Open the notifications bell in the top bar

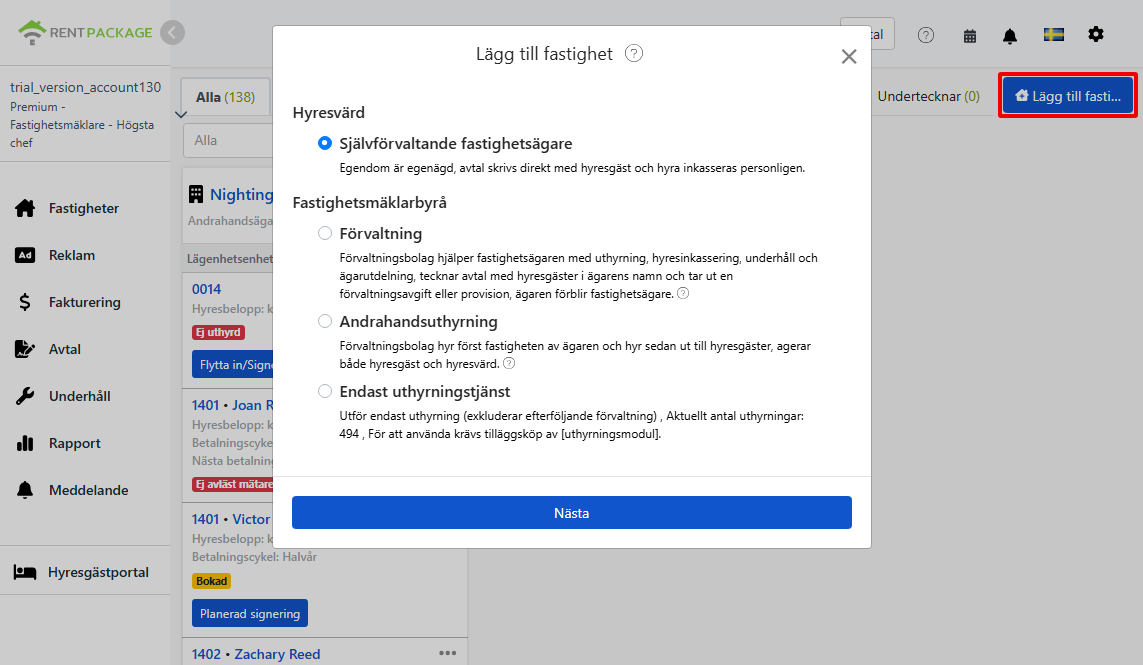[x=1010, y=36]
